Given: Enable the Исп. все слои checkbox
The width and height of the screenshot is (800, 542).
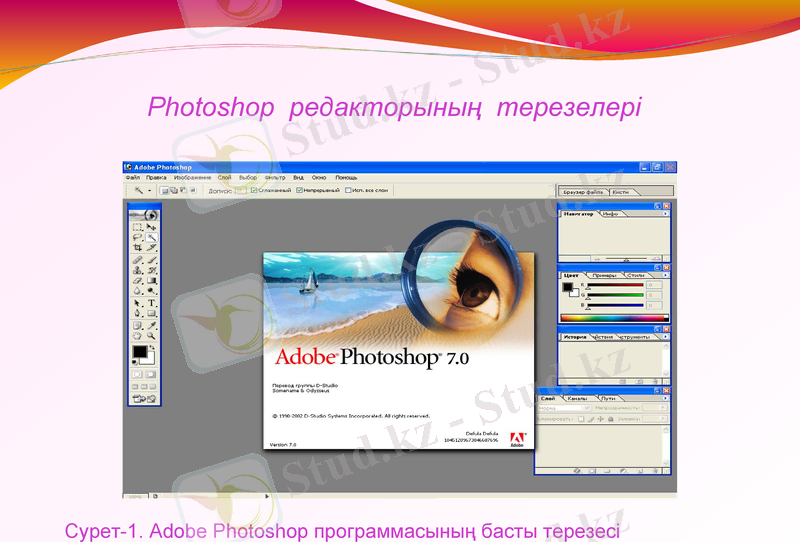Looking at the screenshot, I should click(348, 190).
